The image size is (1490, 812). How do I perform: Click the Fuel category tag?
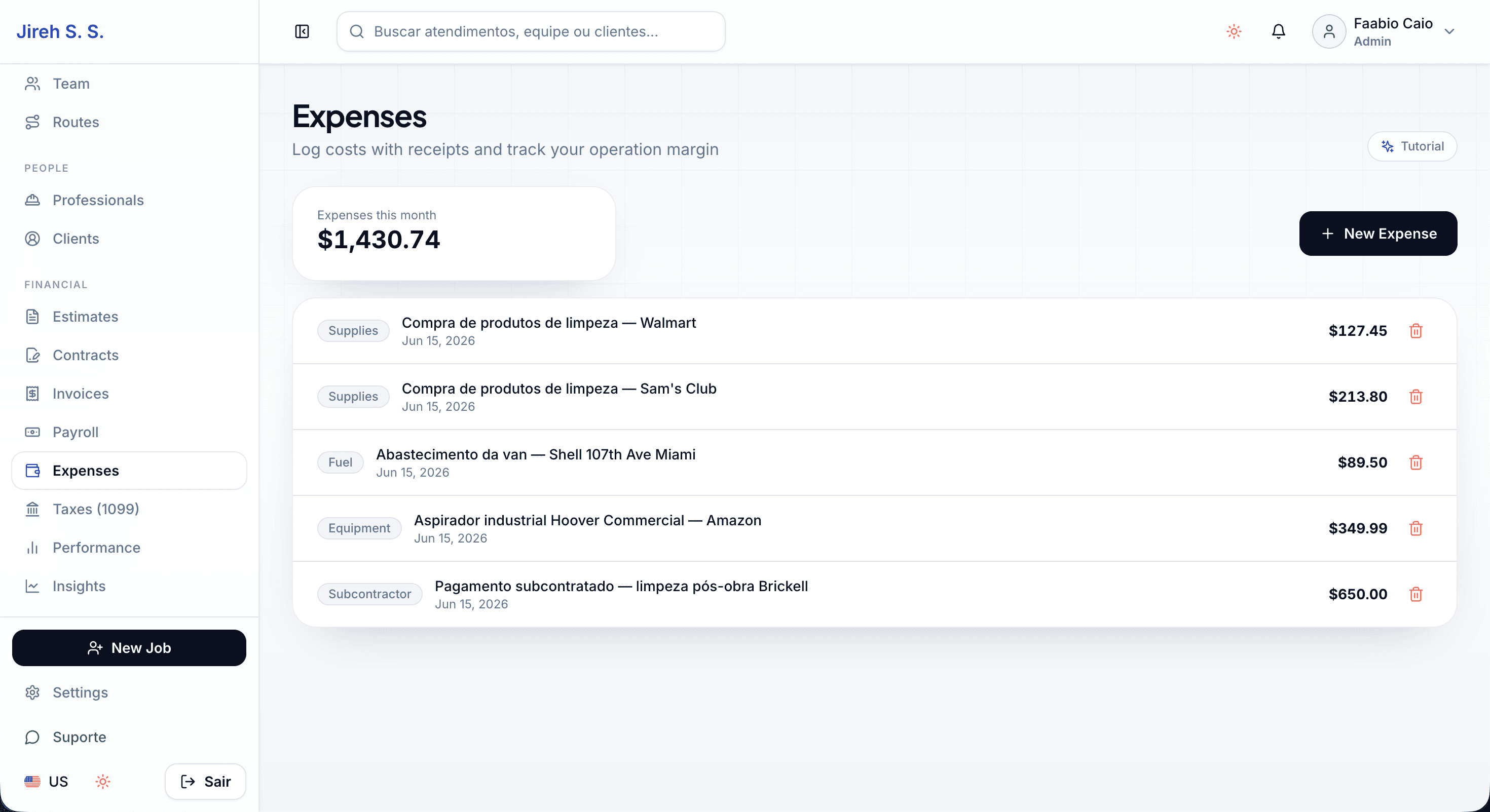(x=340, y=462)
